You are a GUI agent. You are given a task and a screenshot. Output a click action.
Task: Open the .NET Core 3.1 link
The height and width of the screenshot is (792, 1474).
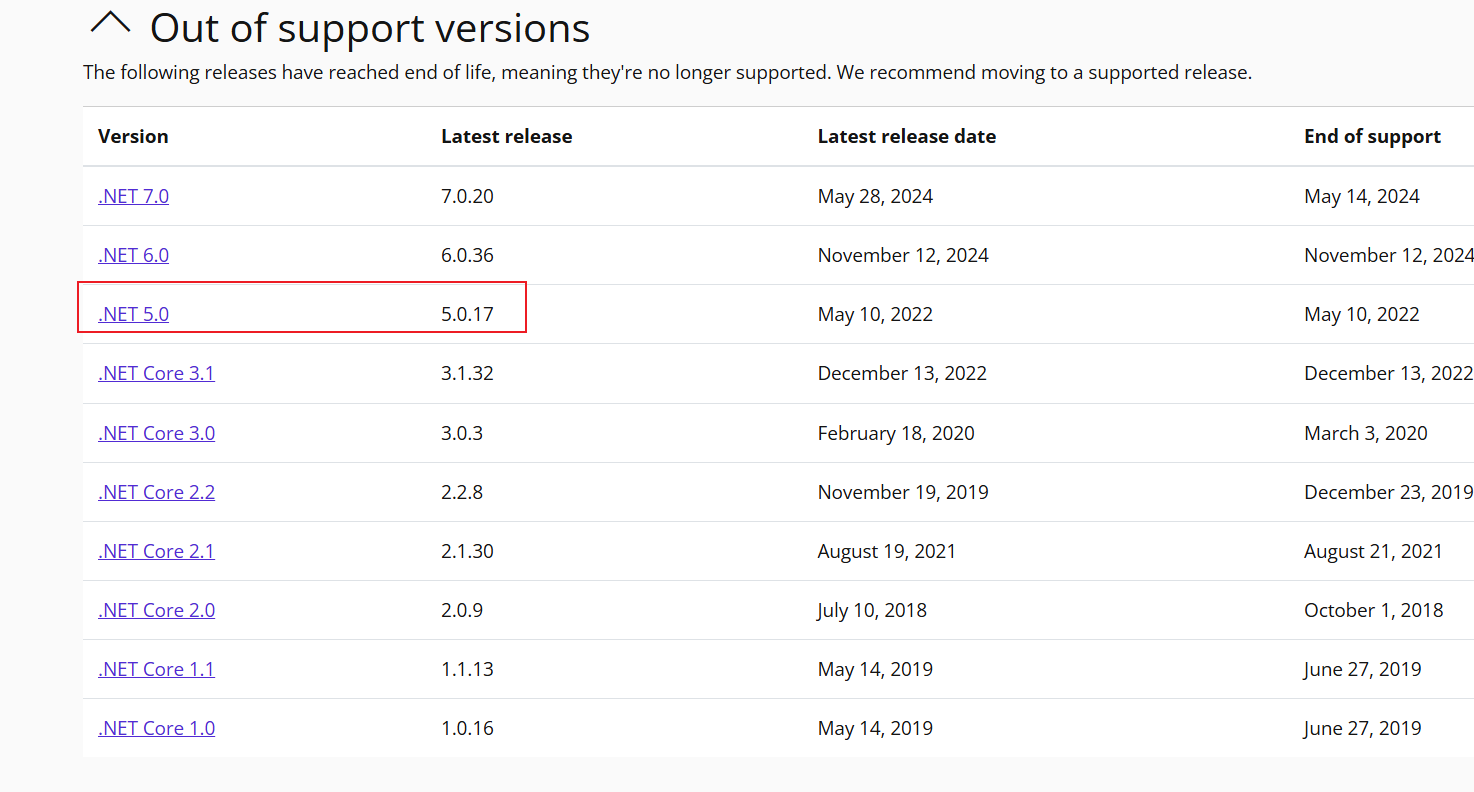click(x=156, y=373)
